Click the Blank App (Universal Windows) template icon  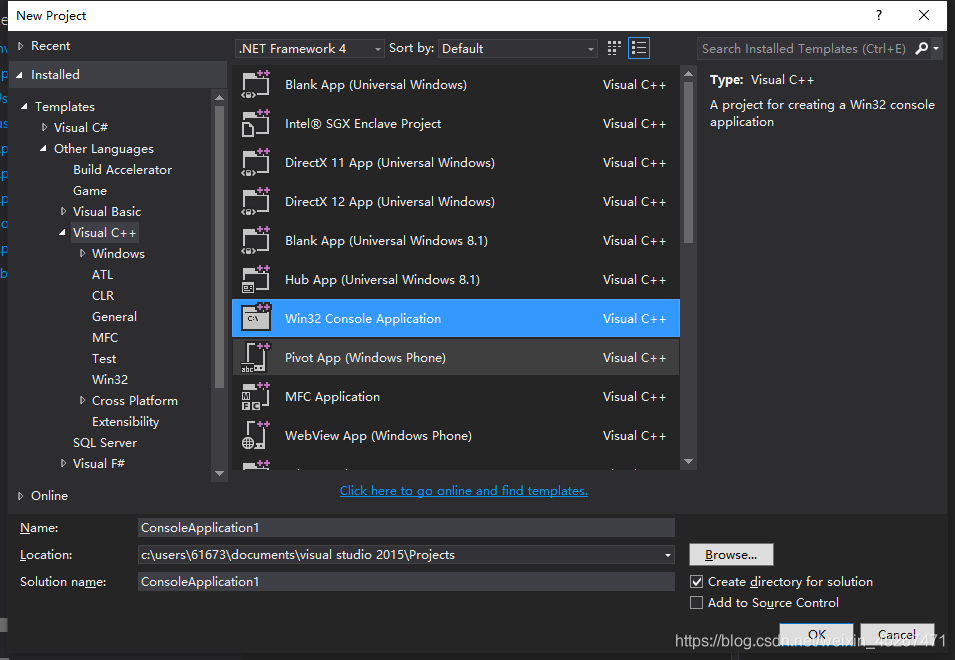pyautogui.click(x=256, y=85)
